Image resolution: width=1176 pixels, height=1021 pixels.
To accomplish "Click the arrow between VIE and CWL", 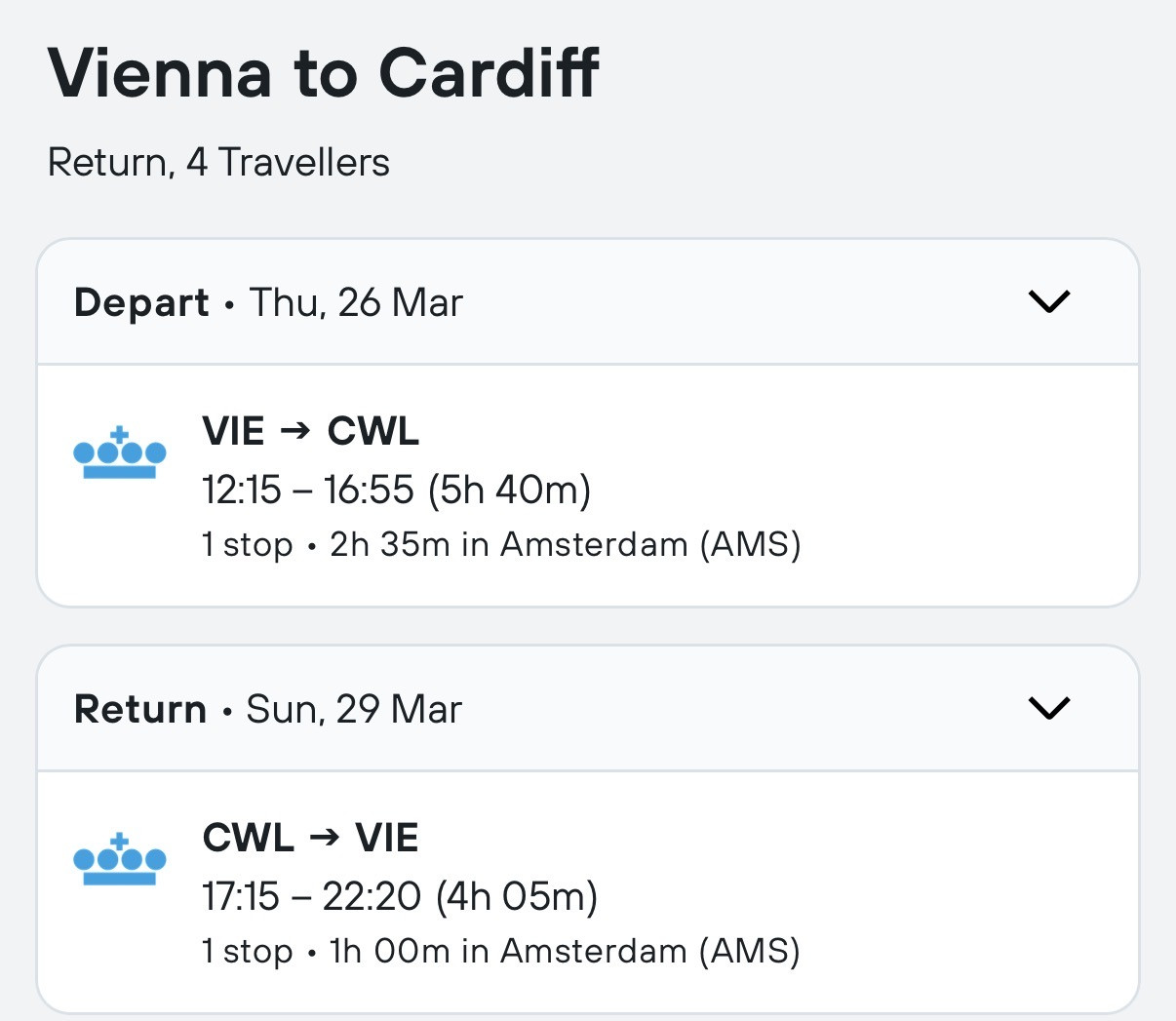I will 294,430.
